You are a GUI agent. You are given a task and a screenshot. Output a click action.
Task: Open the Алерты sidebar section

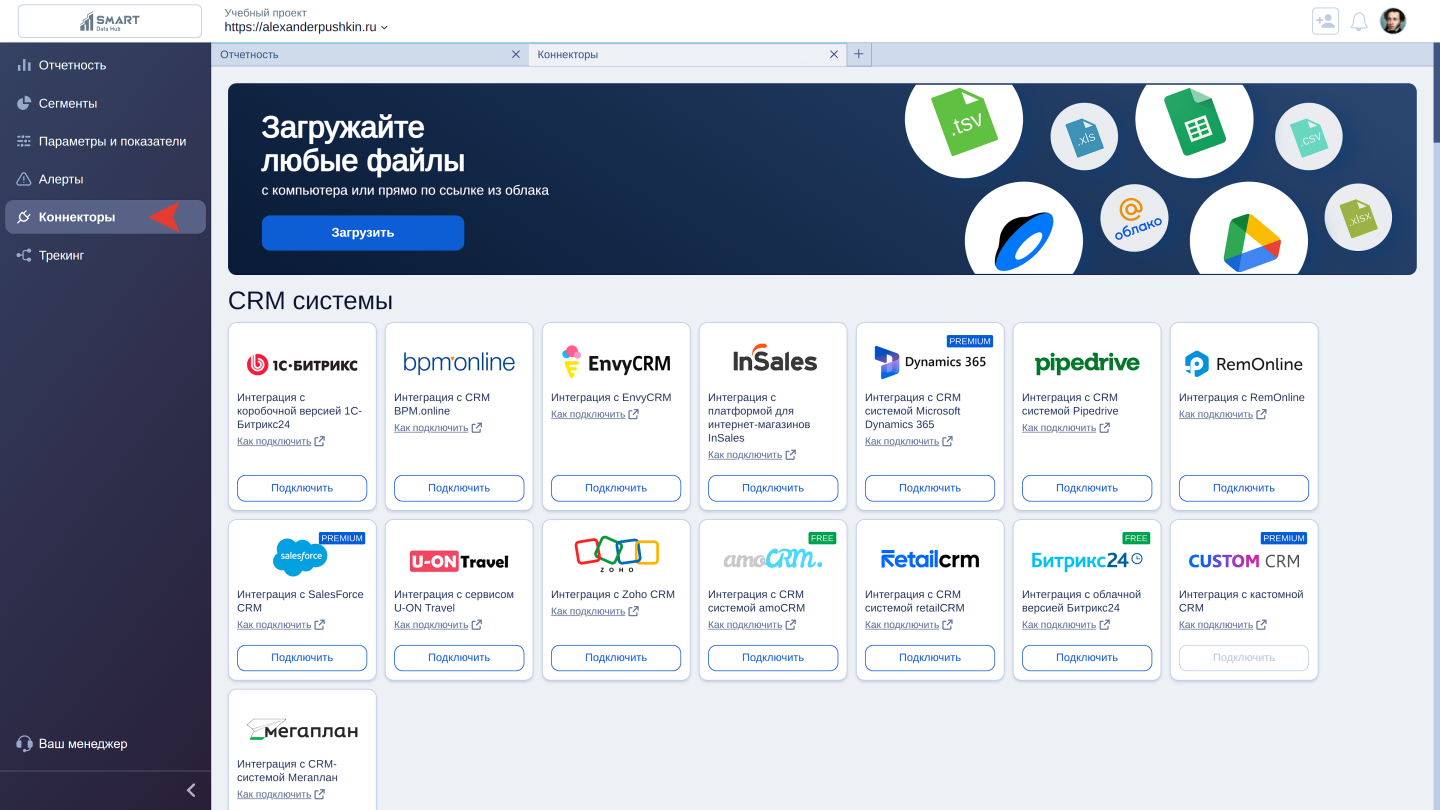tap(105, 179)
